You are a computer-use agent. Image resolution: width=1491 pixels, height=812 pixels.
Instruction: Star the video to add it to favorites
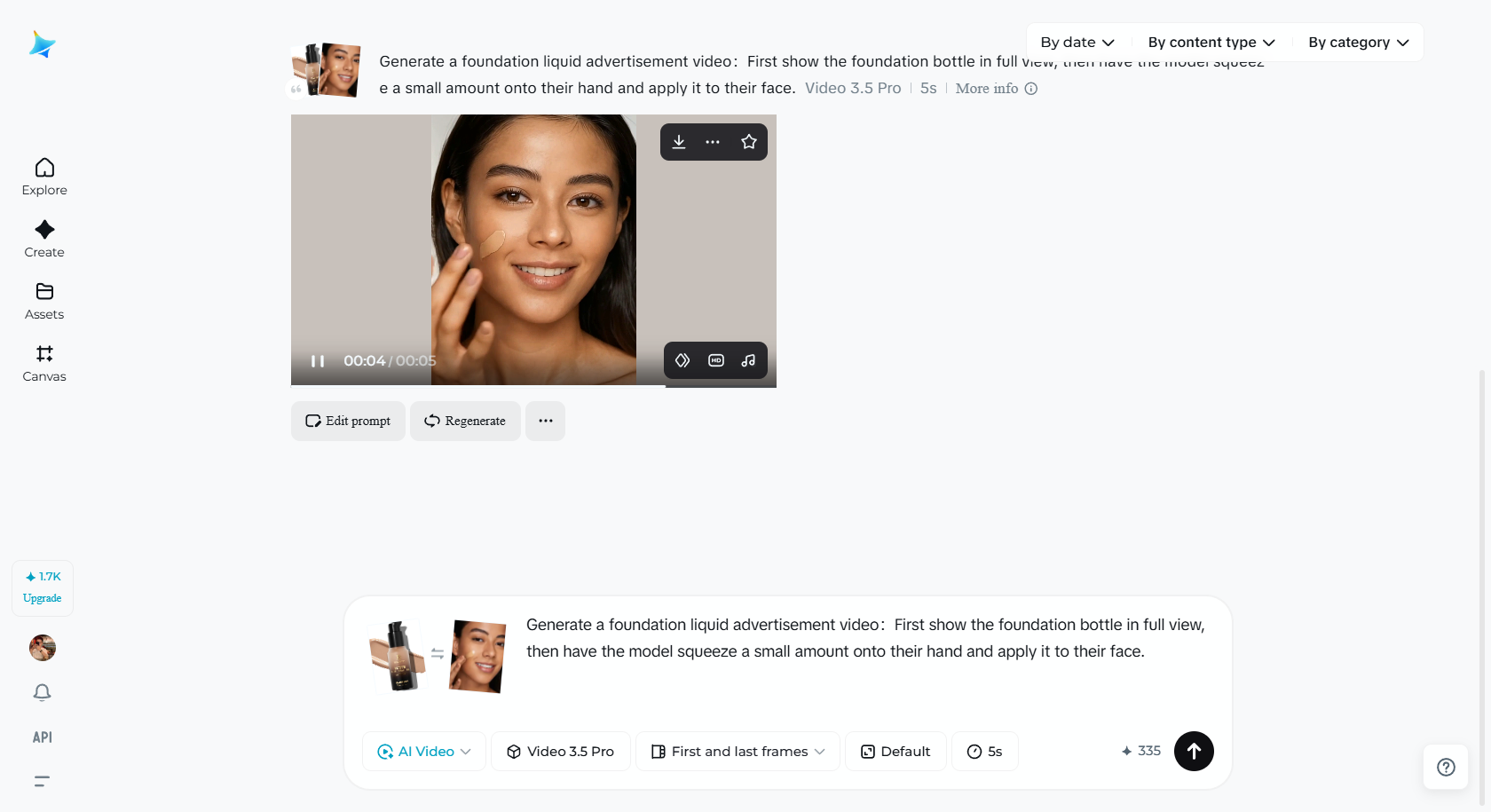point(748,141)
